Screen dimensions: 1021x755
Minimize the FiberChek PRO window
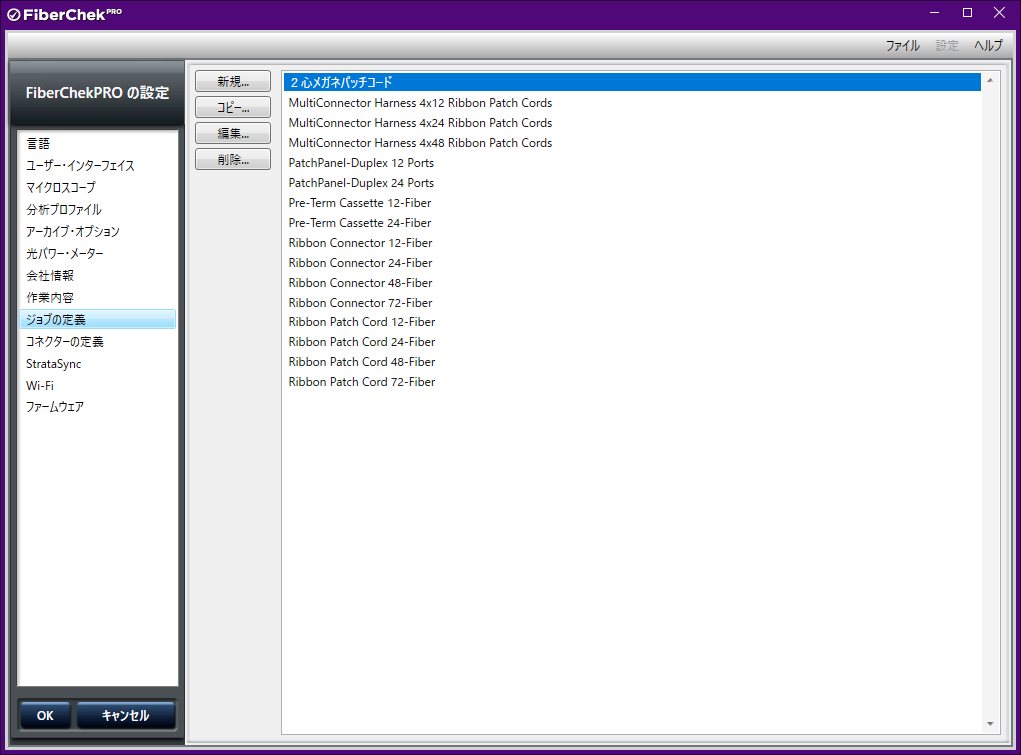934,13
